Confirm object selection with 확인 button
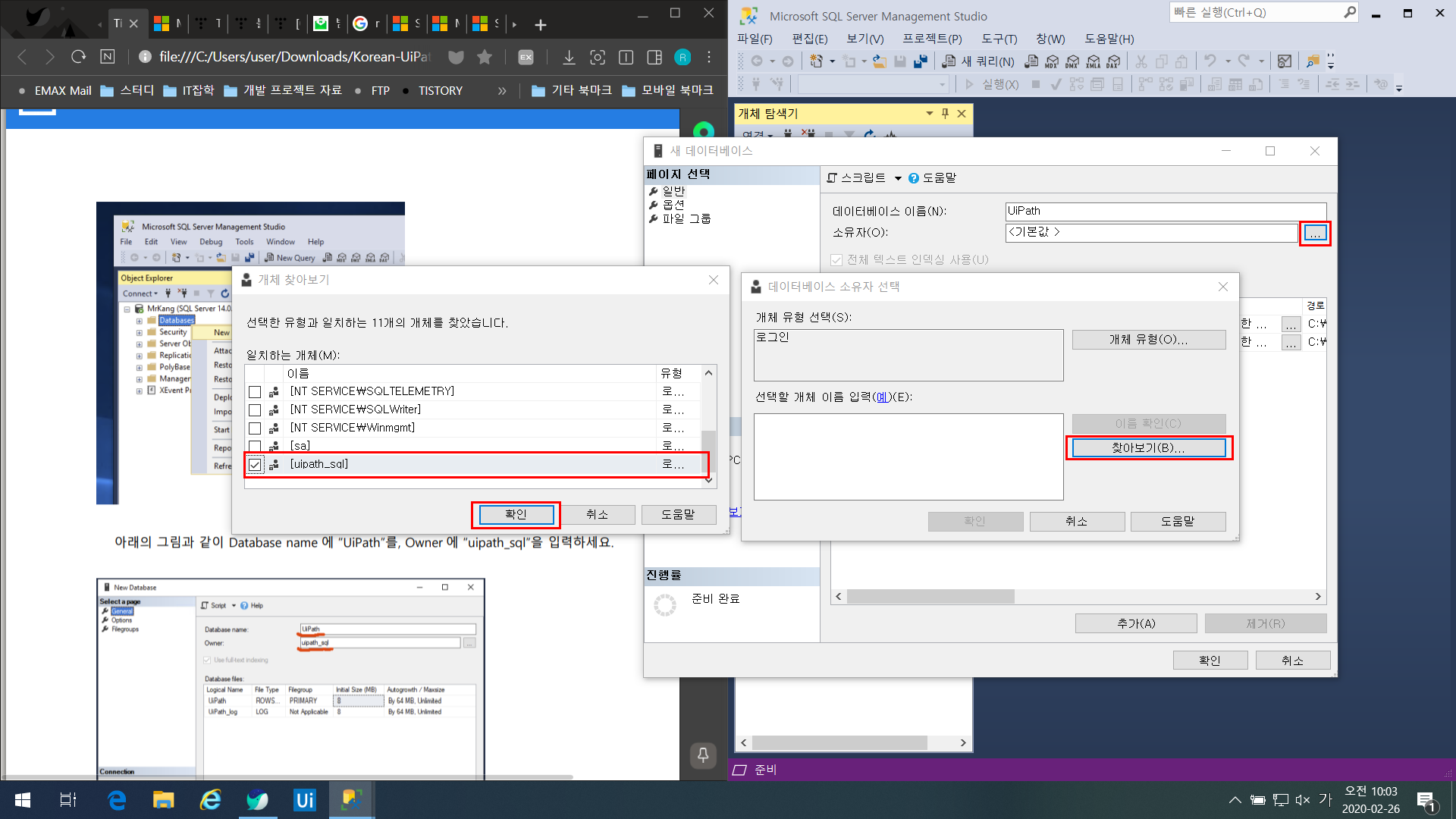 point(516,514)
